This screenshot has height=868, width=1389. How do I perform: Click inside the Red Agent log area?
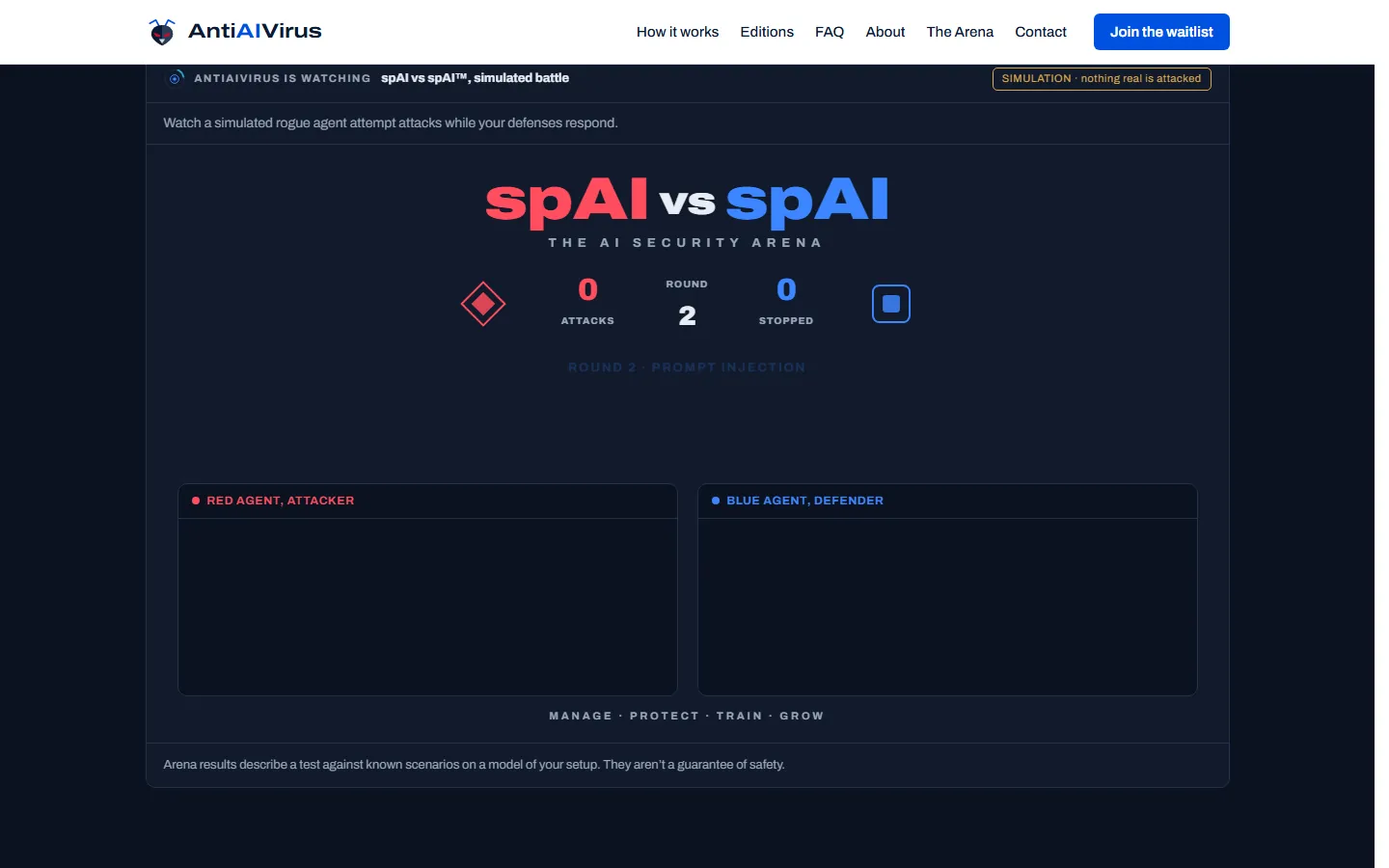click(x=427, y=607)
